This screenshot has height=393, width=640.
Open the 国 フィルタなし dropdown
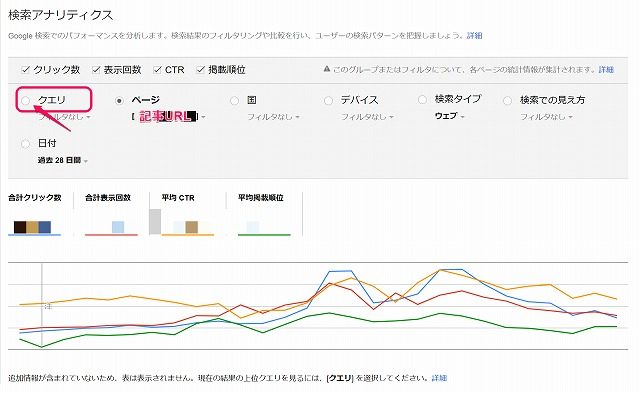pos(273,117)
